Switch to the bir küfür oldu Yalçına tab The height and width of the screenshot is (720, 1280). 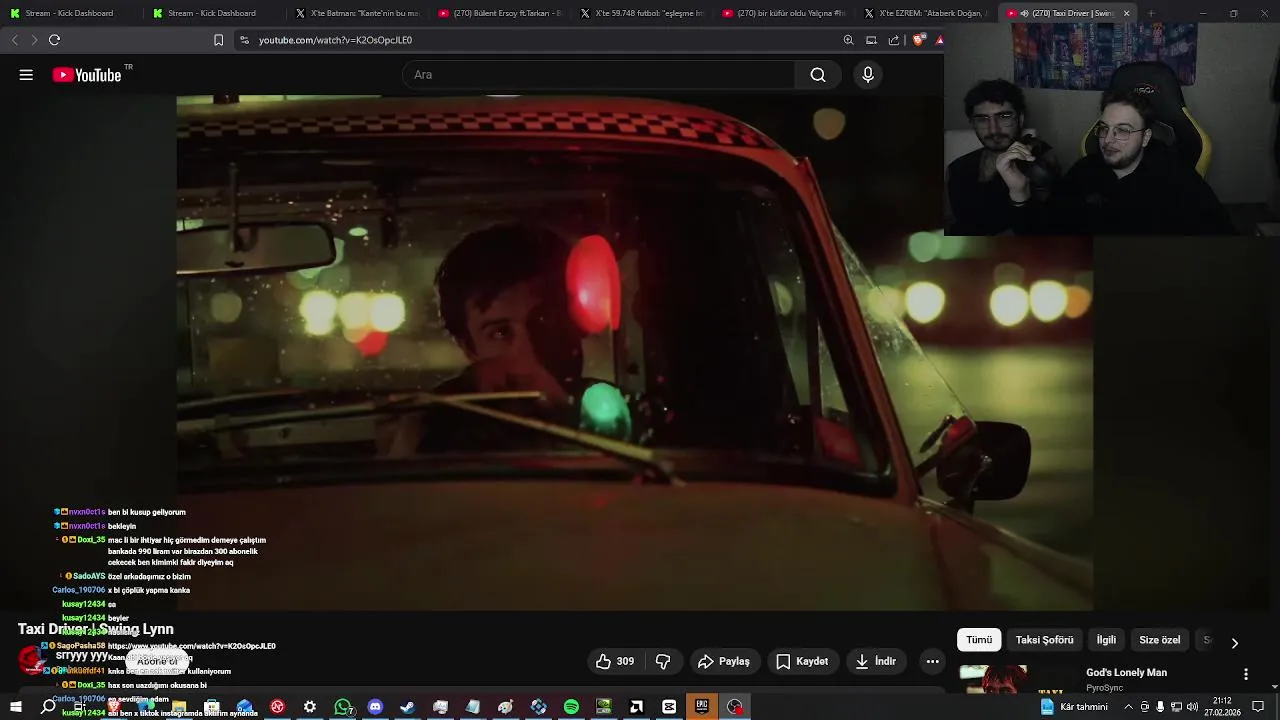click(784, 13)
